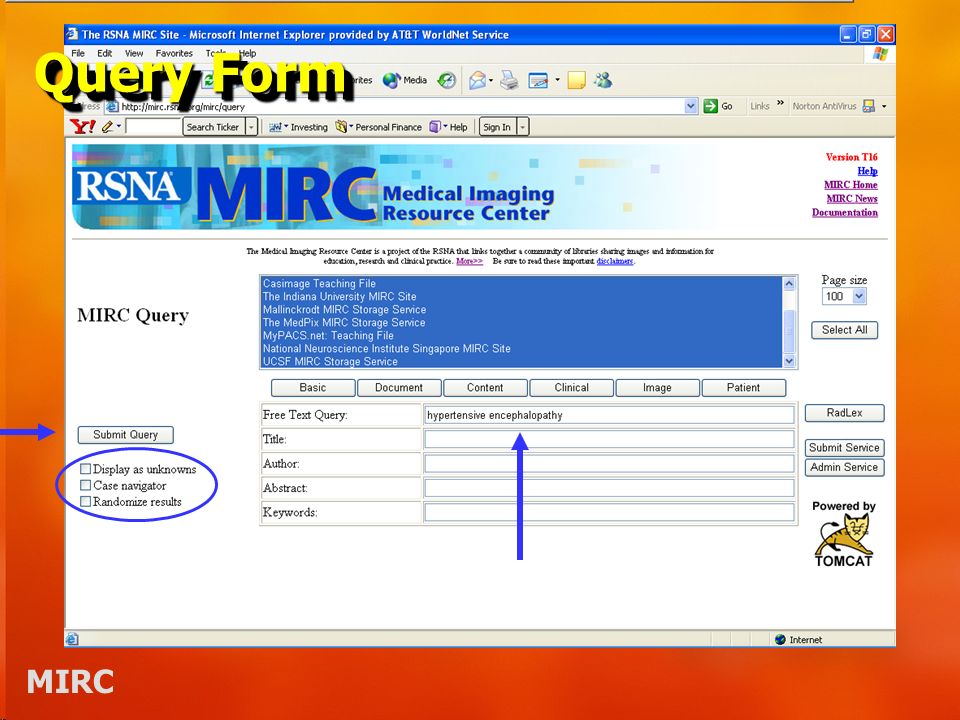The height and width of the screenshot is (720, 960).
Task: Open the MIRC Home link
Action: tap(850, 185)
